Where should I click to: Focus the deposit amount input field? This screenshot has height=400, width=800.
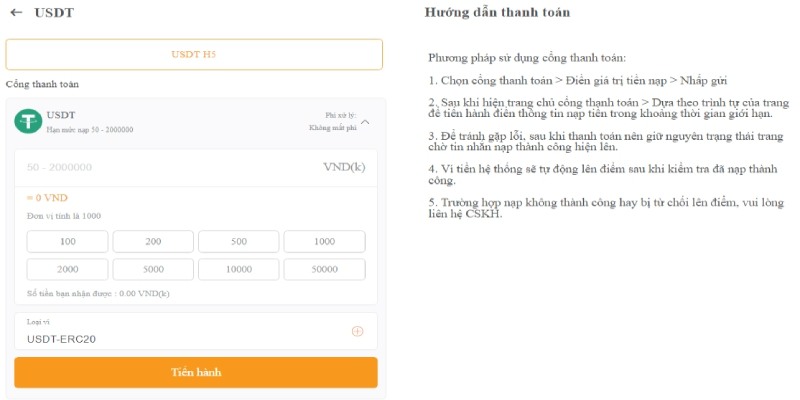[x=170, y=167]
